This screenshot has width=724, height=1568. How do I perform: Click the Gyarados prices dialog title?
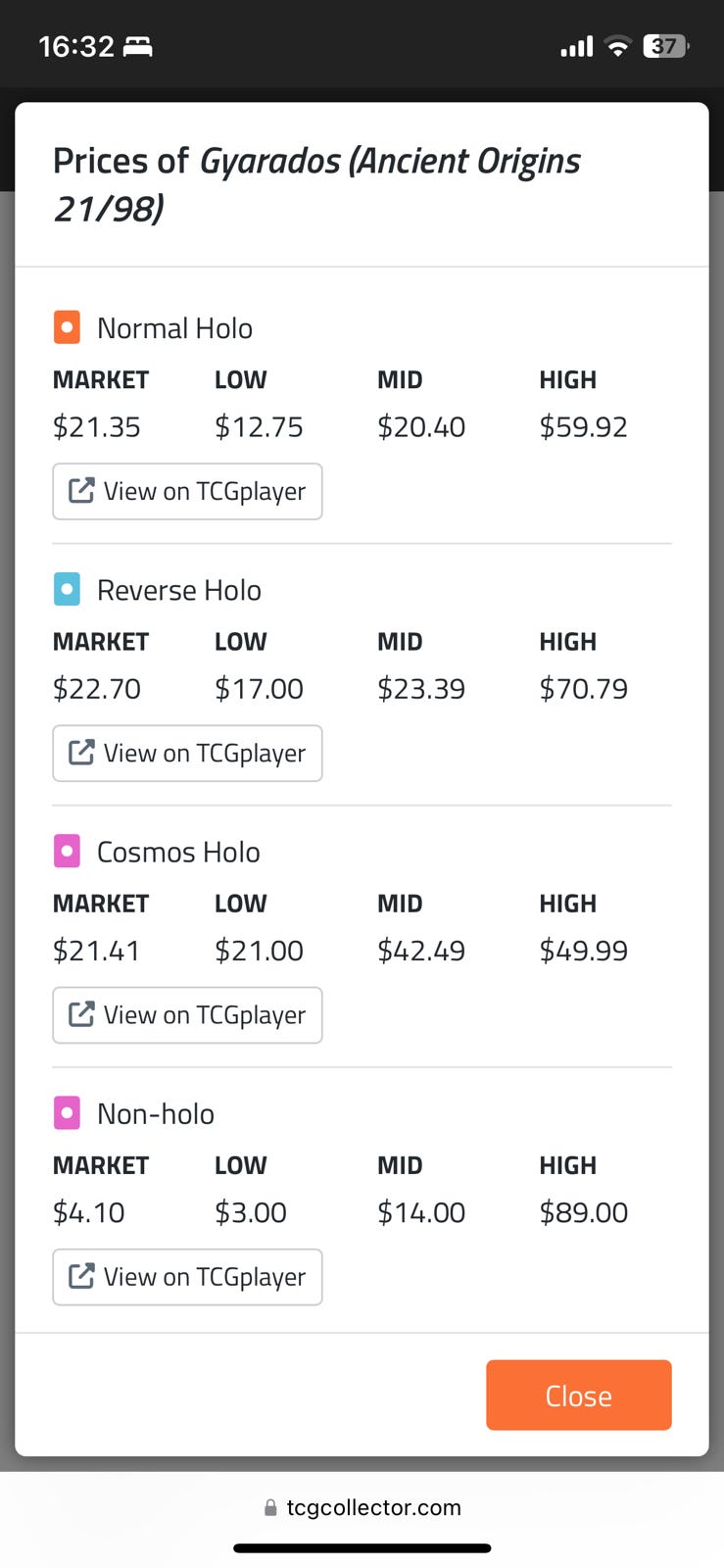point(316,183)
